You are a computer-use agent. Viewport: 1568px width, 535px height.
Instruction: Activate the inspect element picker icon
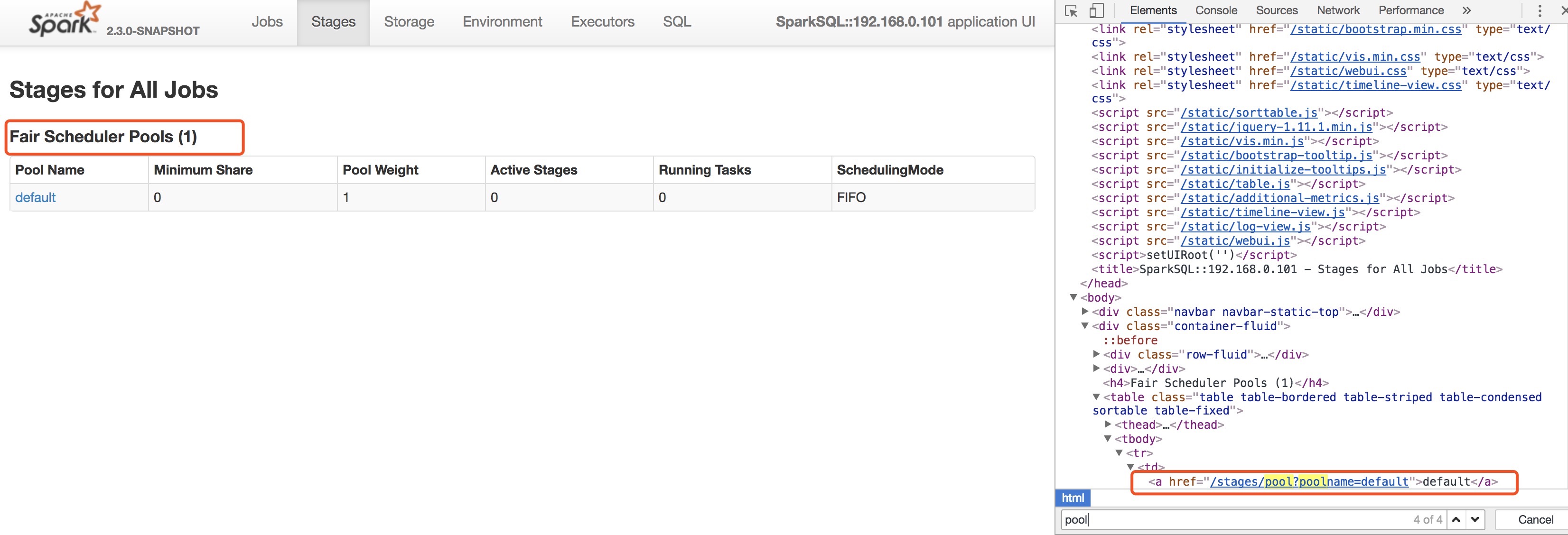click(1071, 11)
